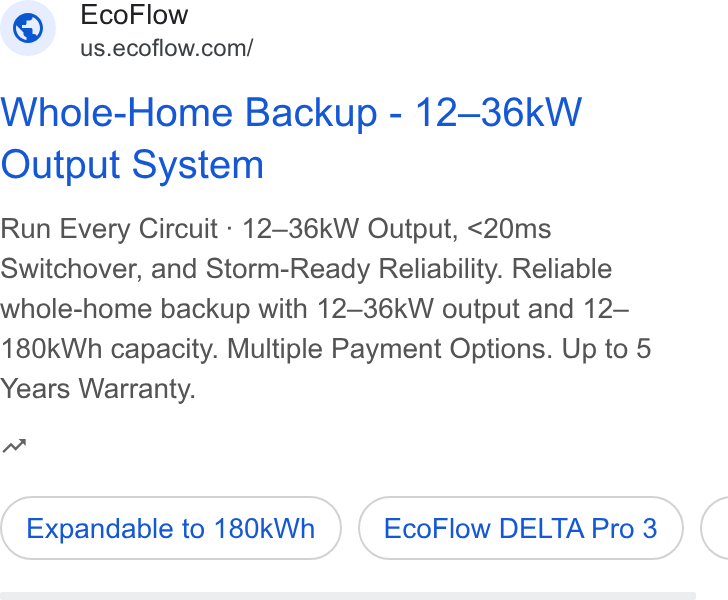
Task: Click the Run Every Circuit text
Action: (109, 229)
